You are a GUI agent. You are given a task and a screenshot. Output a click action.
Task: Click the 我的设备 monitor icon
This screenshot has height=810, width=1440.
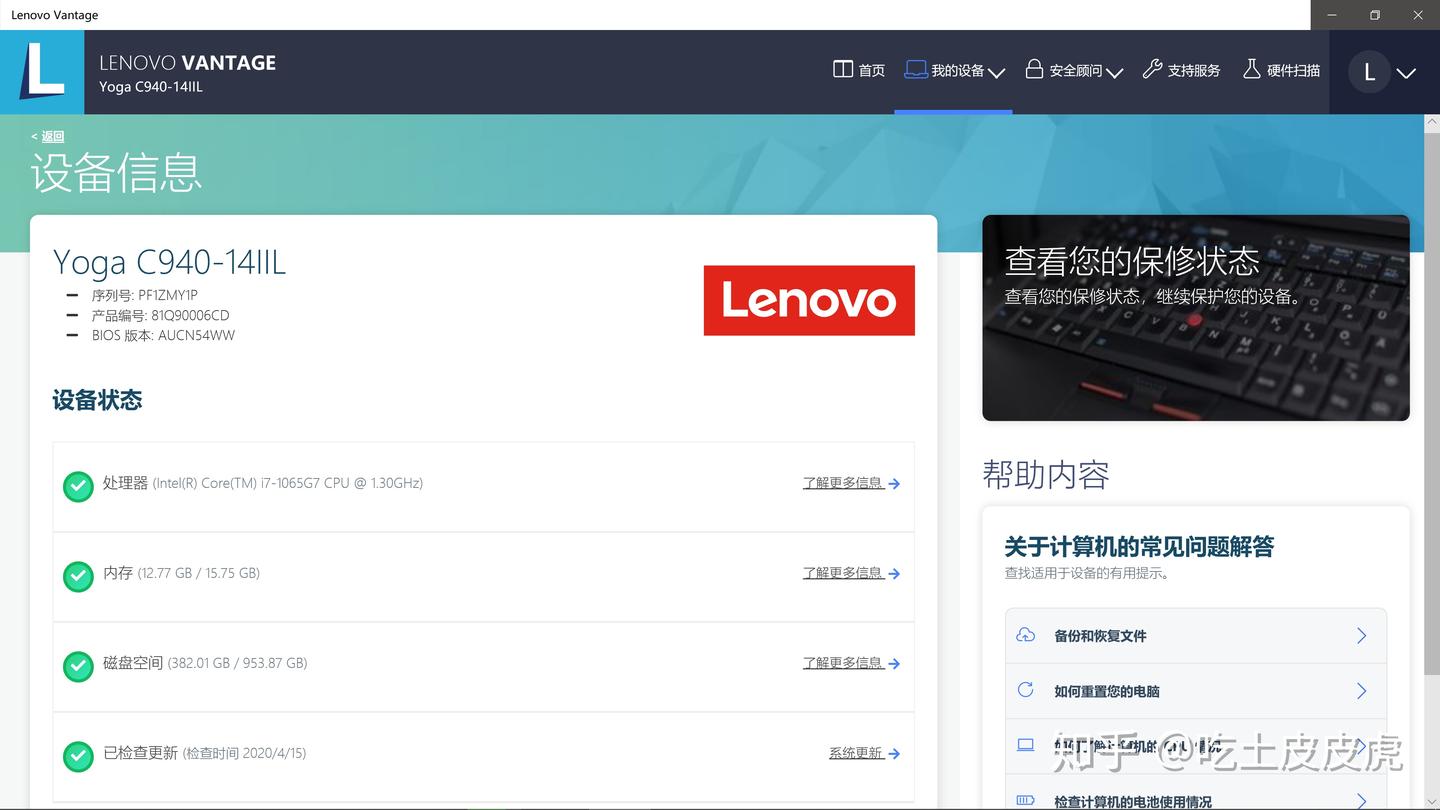pyautogui.click(x=915, y=69)
